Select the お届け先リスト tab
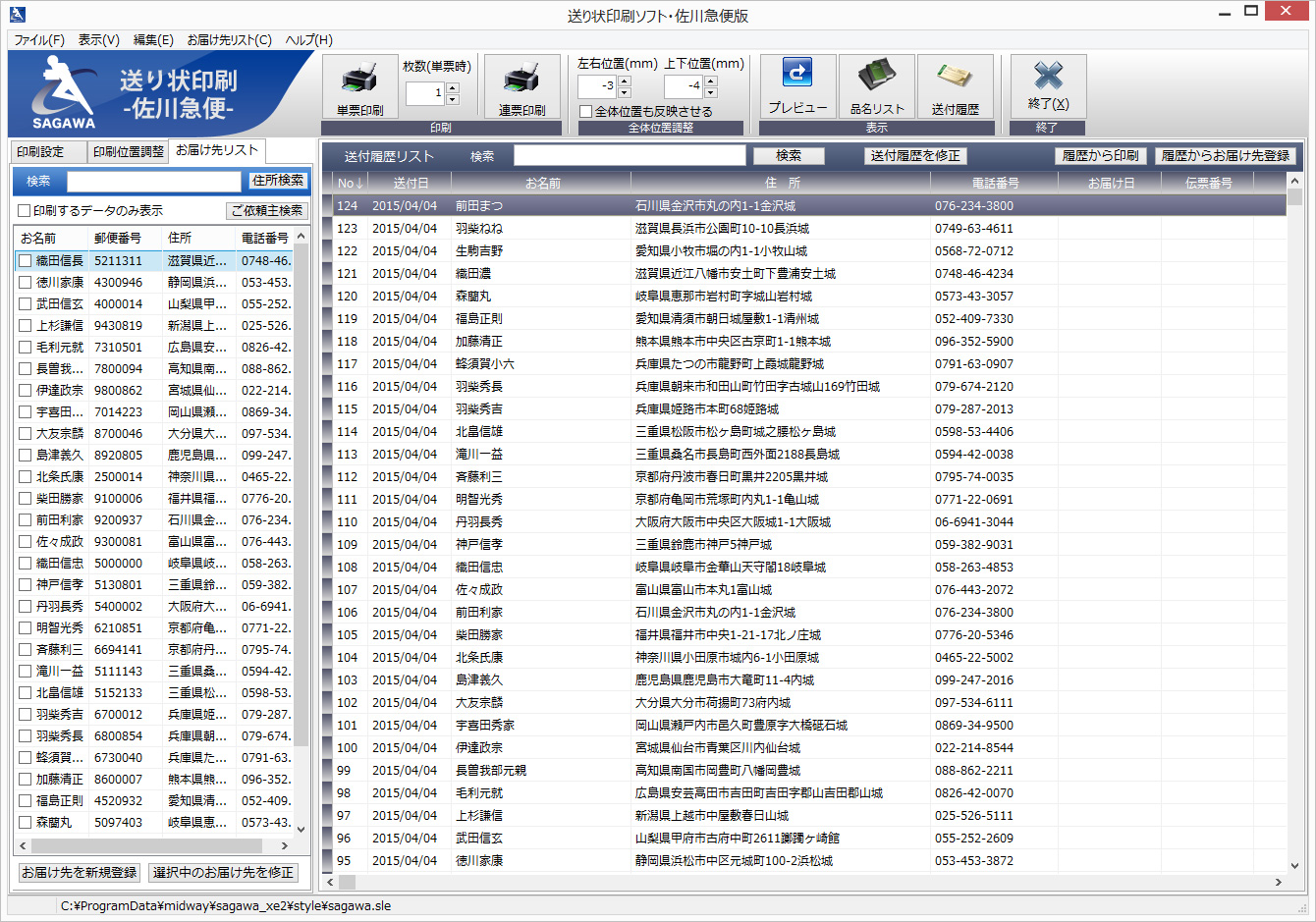1316x922 pixels. [x=217, y=150]
